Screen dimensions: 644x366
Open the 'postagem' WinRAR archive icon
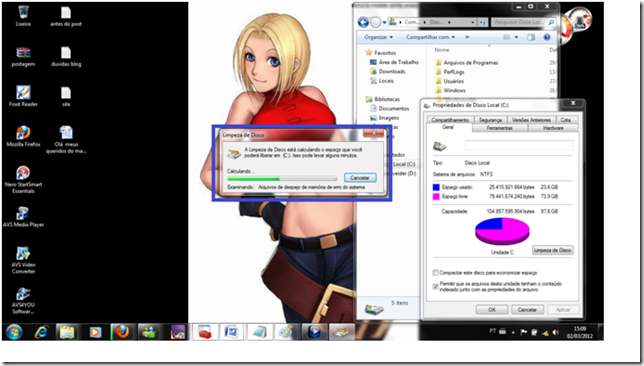(x=23, y=56)
